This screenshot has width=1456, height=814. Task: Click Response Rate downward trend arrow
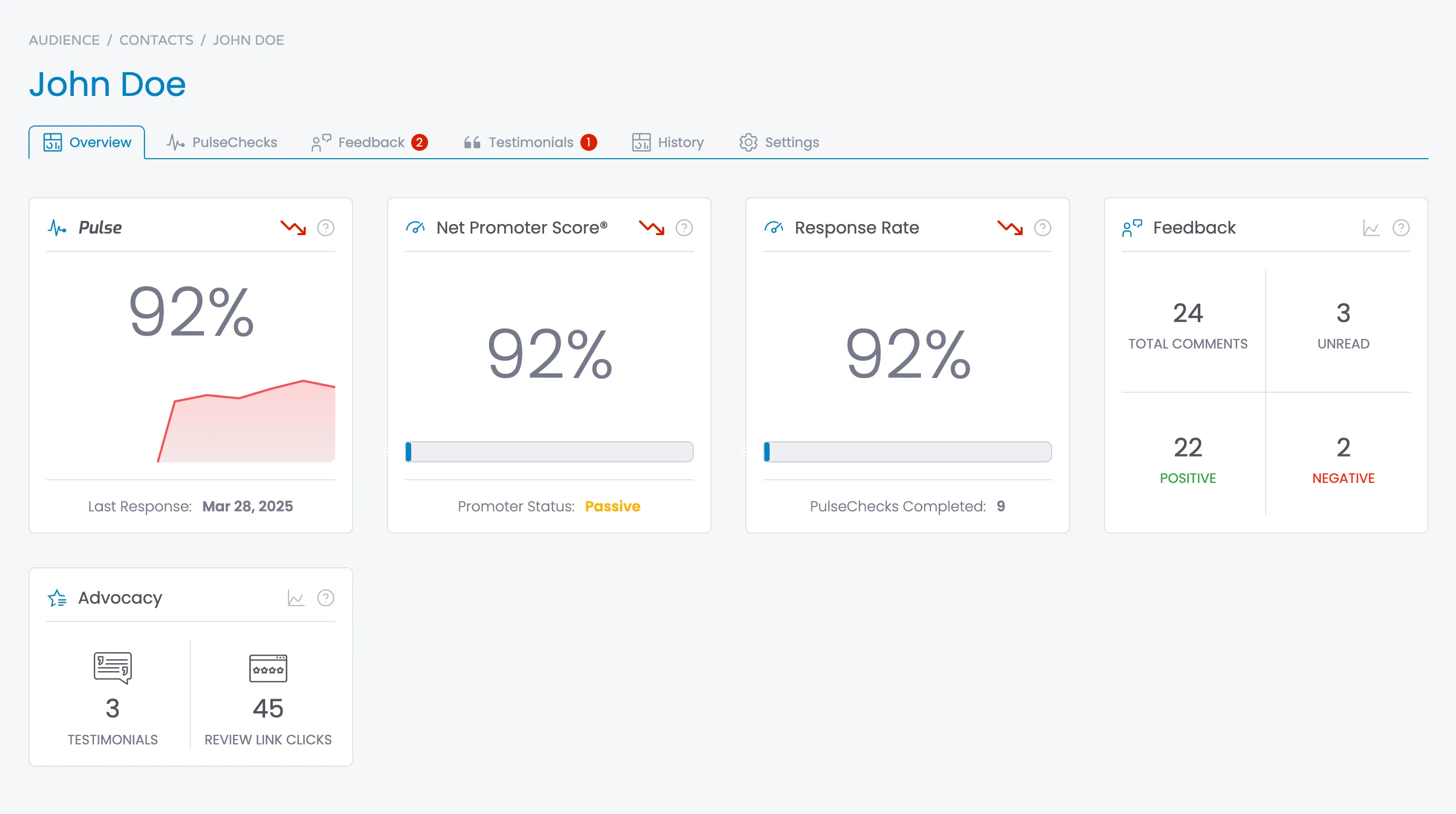1010,228
